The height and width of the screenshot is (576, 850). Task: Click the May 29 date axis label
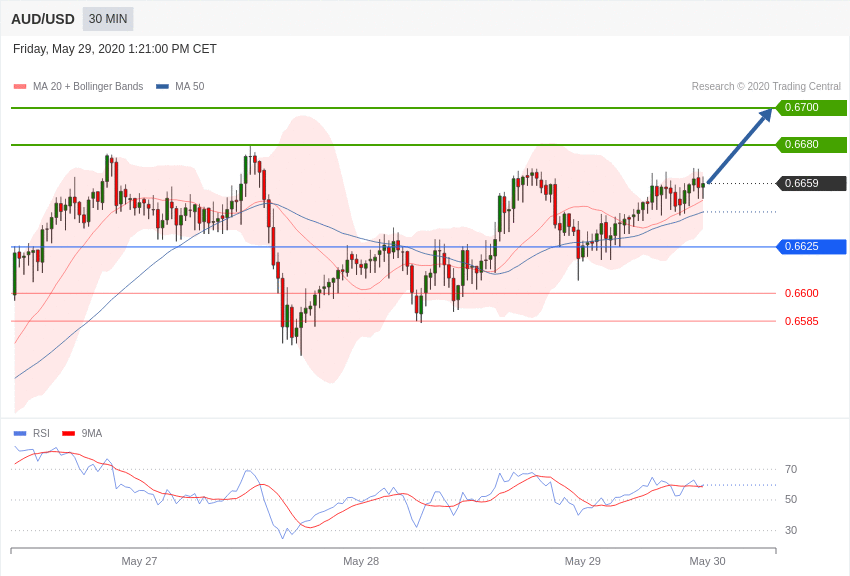(583, 561)
